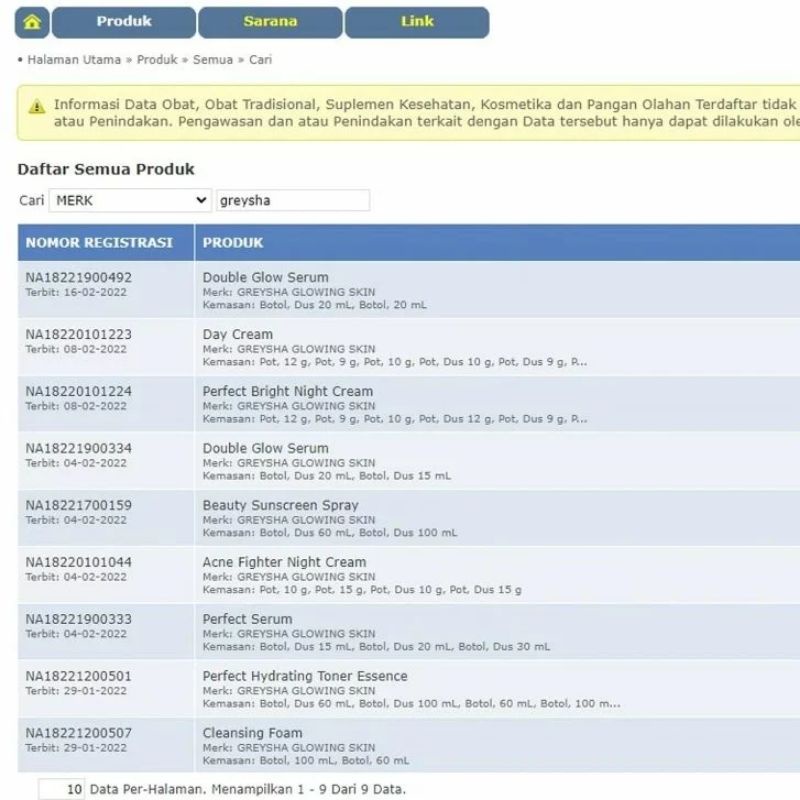Select registration number NA18220101223
This screenshot has height=800, width=800.
[x=79, y=335]
